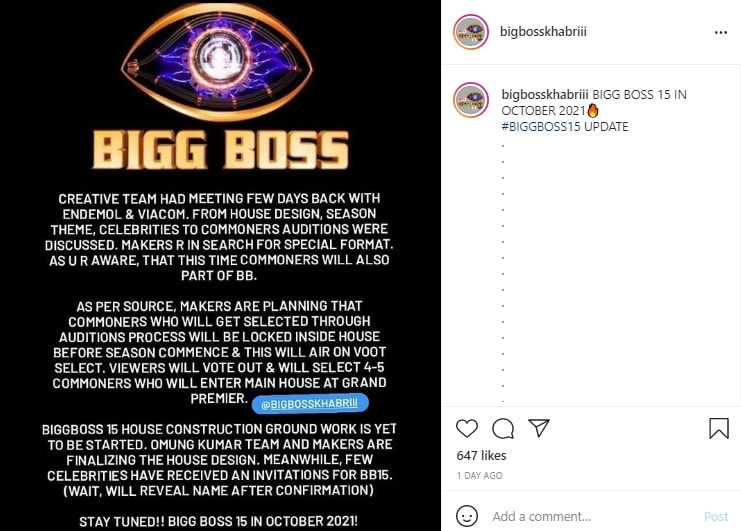Click the Stay Tuned October 2021 line
This screenshot has width=741, height=531.
tap(218, 521)
